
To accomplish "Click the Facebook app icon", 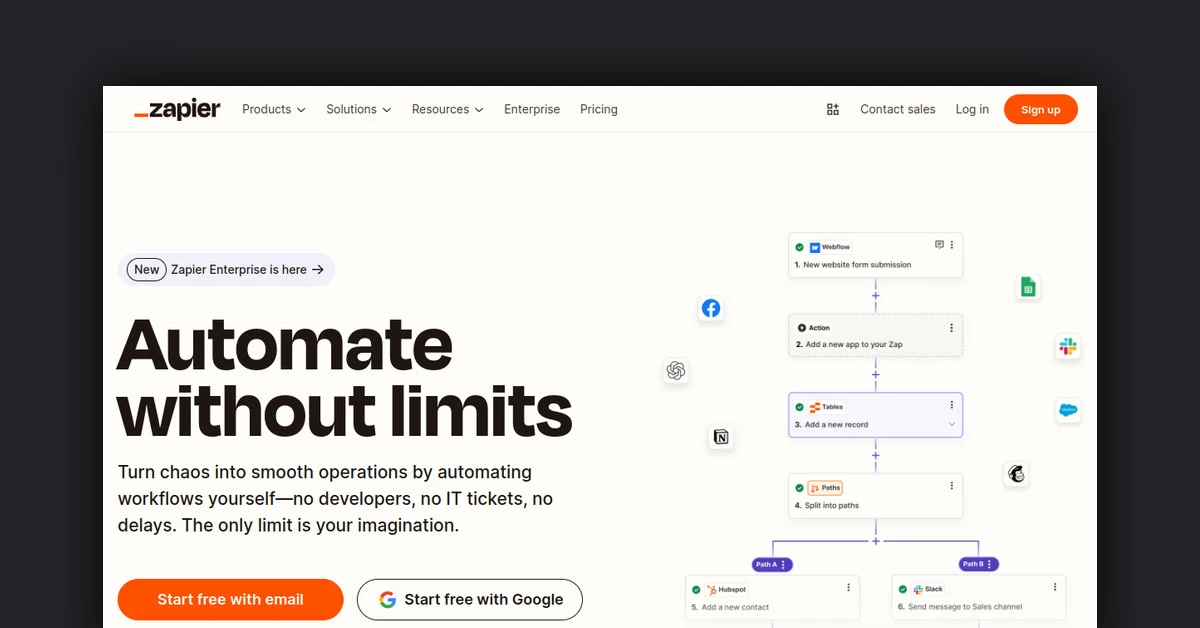I will [x=711, y=308].
